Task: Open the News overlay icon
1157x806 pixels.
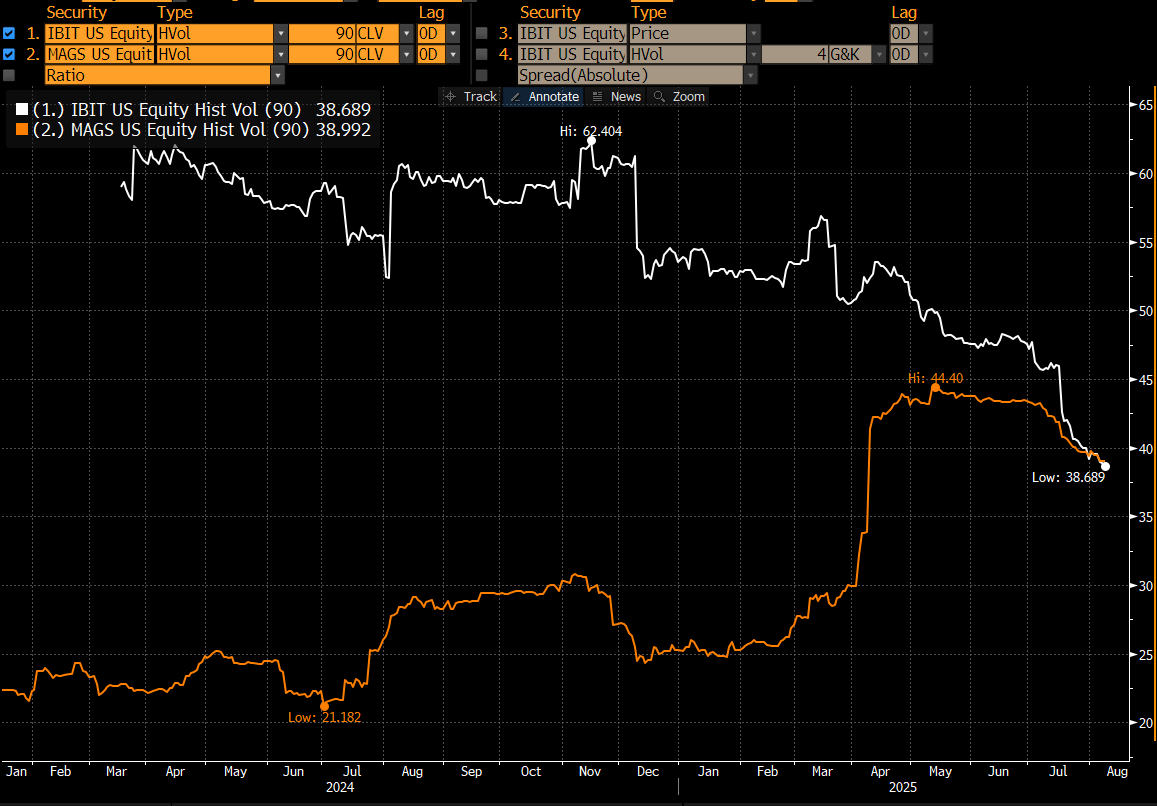Action: (x=617, y=97)
